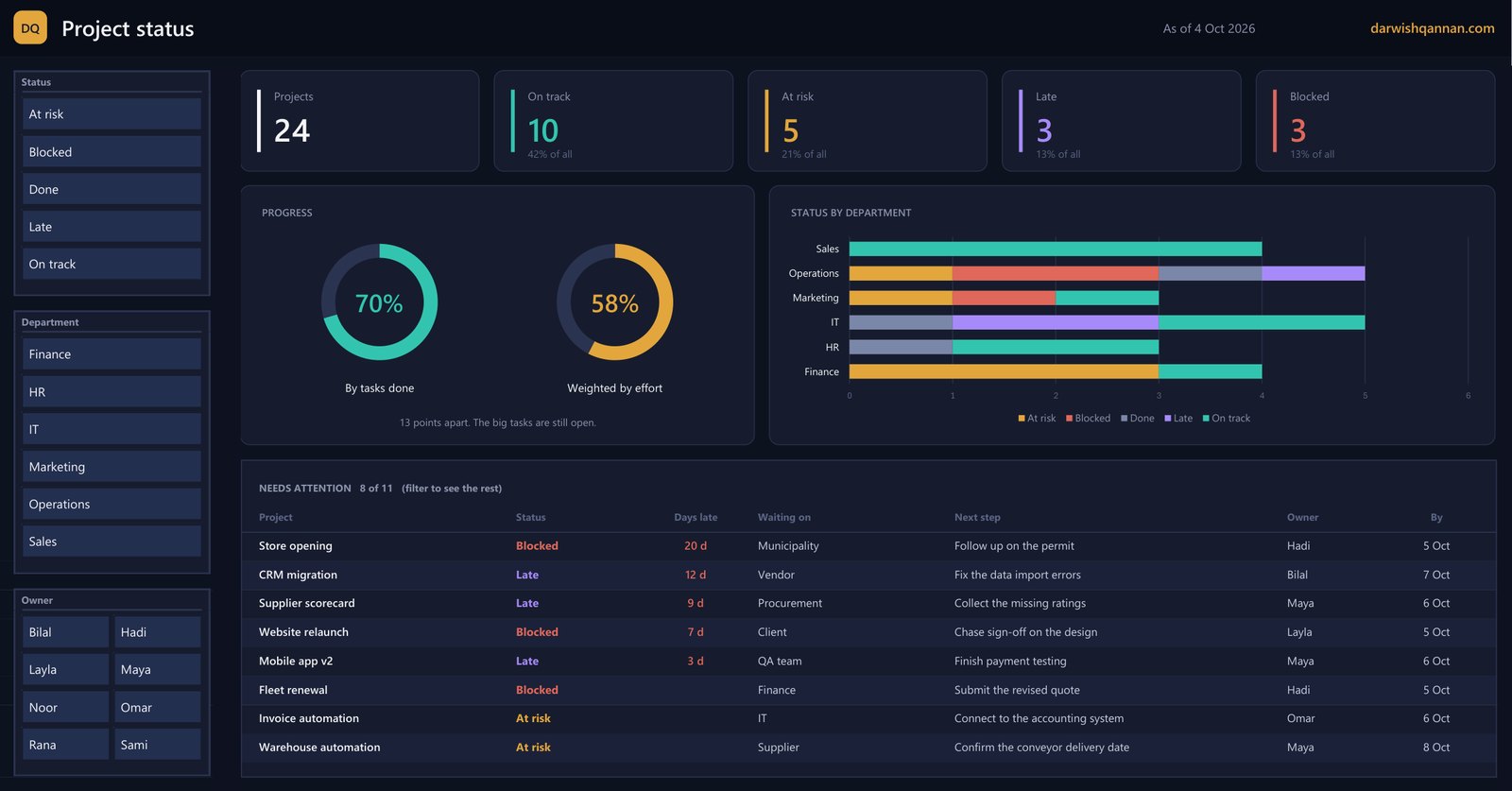
Task: Filter department to Finance
Action: click(112, 354)
